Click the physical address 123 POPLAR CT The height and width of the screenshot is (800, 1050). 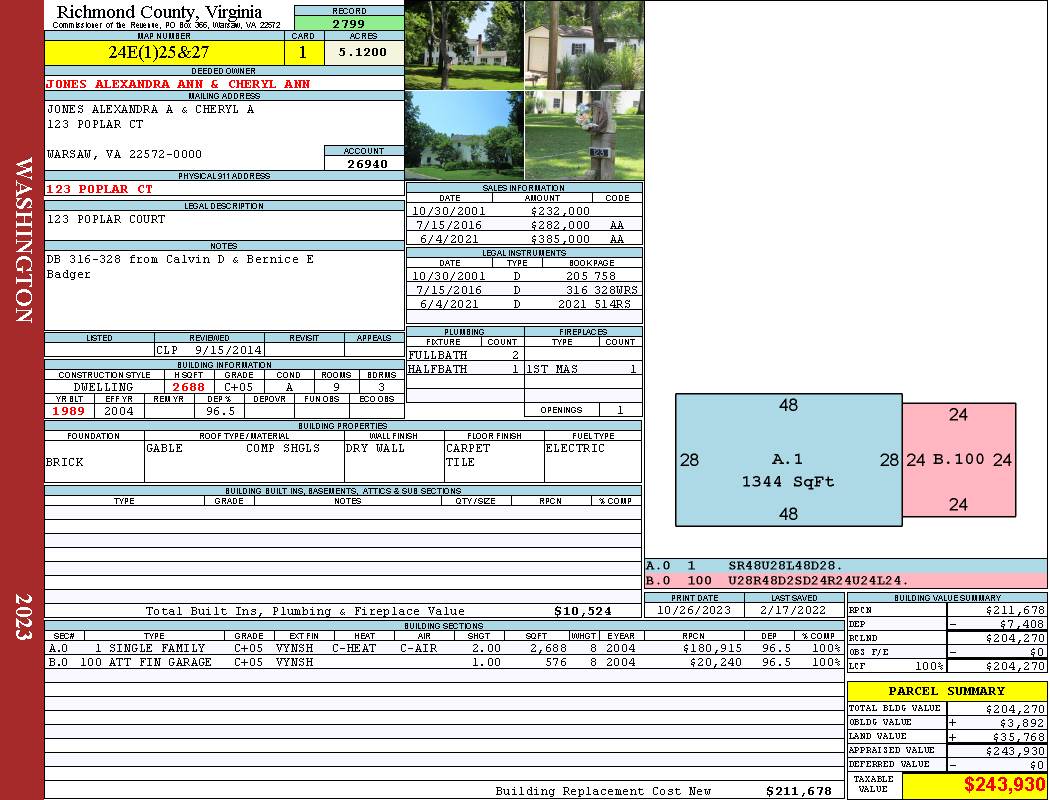[100, 188]
